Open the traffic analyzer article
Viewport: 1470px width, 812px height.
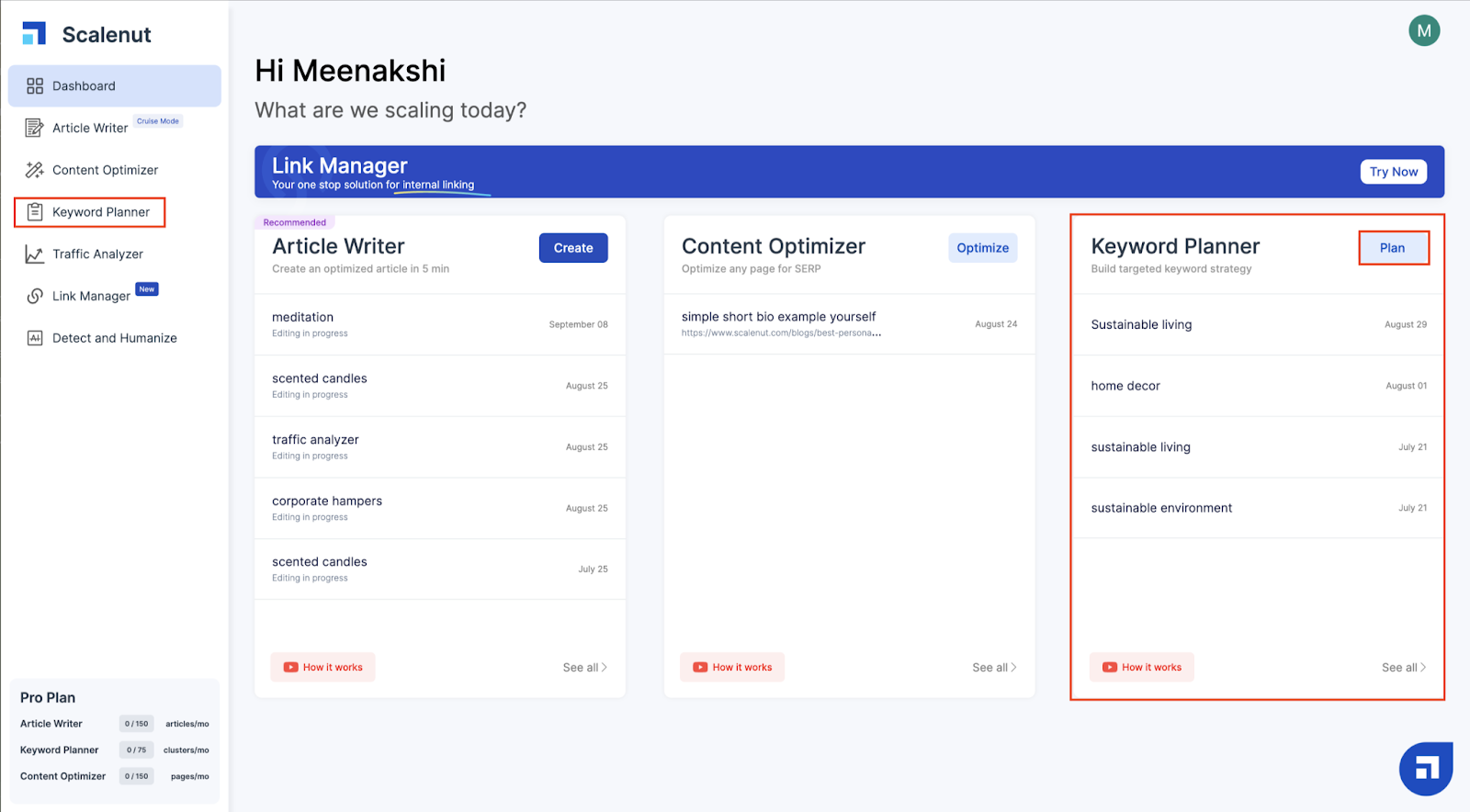[x=440, y=447]
